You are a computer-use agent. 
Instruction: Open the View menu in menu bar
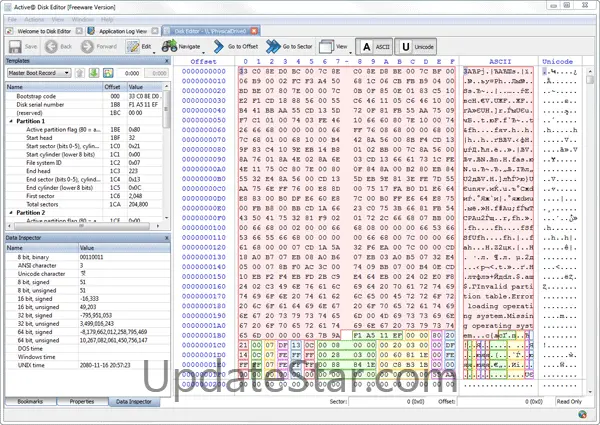pyautogui.click(x=58, y=20)
